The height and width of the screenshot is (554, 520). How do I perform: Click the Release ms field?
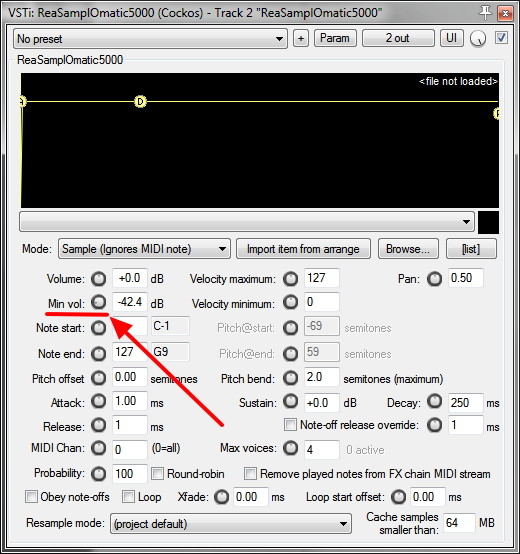coord(130,425)
